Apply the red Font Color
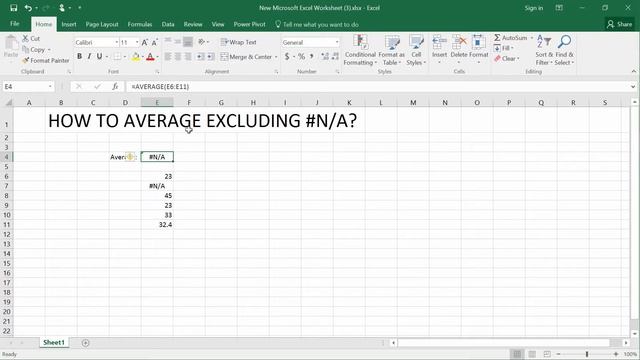Screen dimensions: 640x360 150,57
